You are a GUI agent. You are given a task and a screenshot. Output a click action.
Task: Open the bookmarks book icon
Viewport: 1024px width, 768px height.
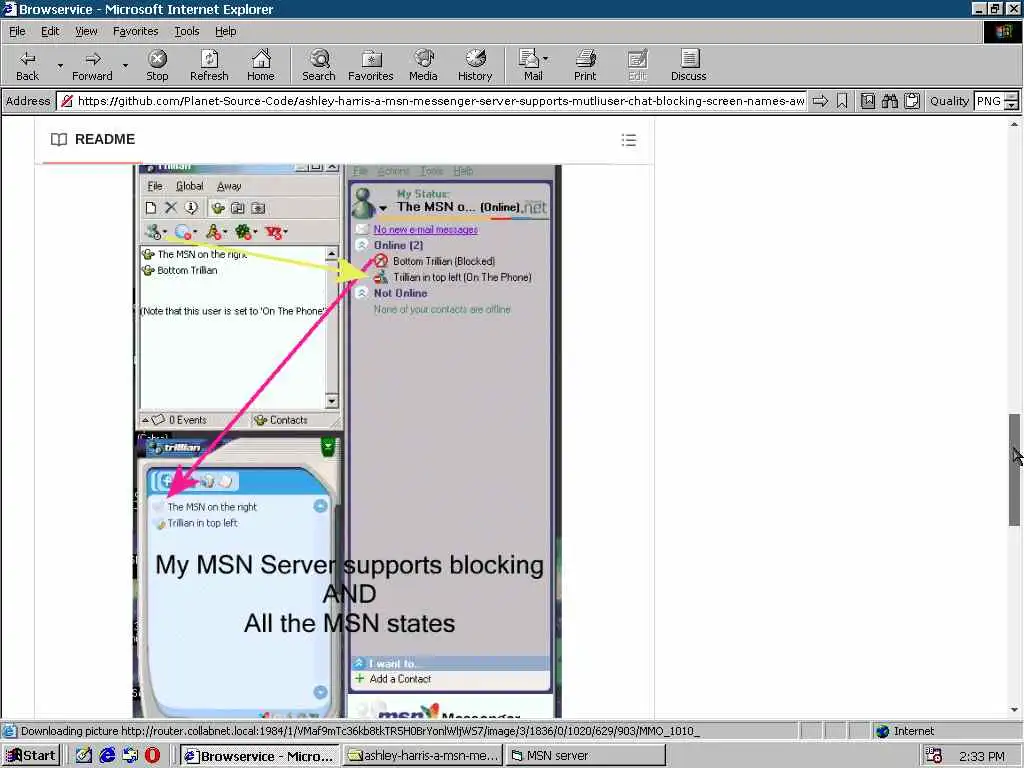(867, 101)
